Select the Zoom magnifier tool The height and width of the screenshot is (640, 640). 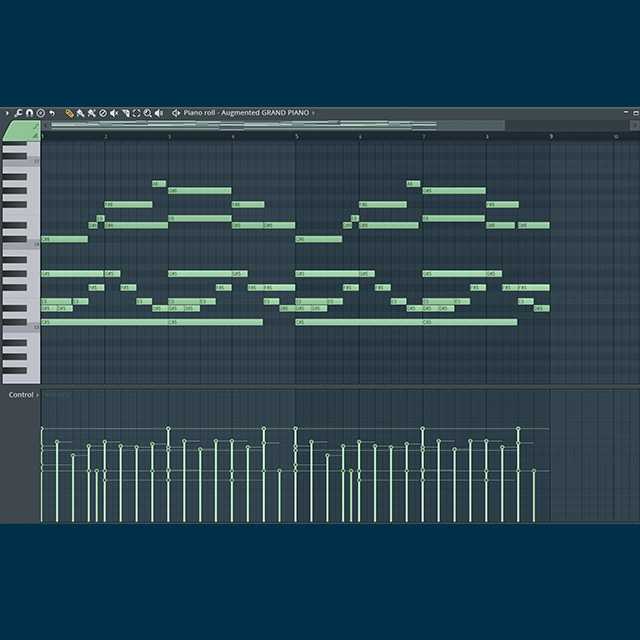147,113
